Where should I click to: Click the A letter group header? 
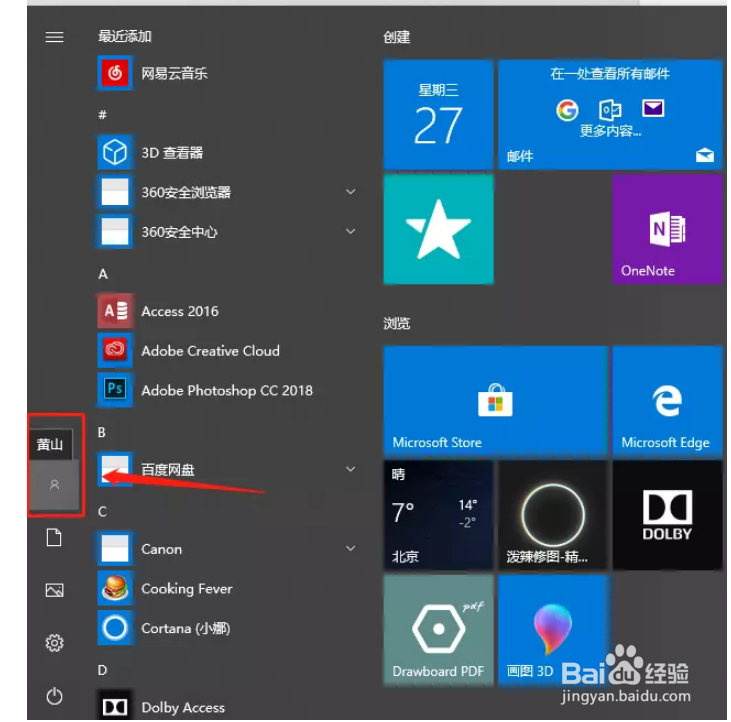[103, 274]
